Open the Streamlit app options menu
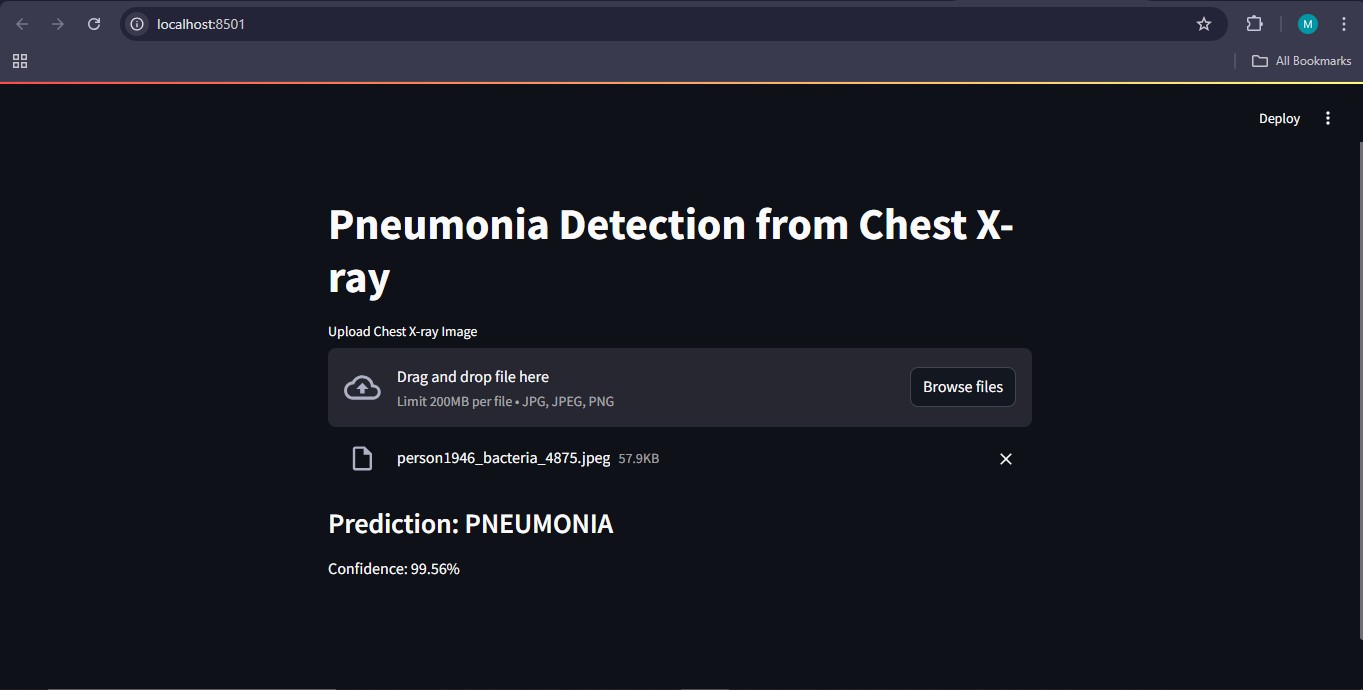The width and height of the screenshot is (1363, 690). click(x=1328, y=118)
